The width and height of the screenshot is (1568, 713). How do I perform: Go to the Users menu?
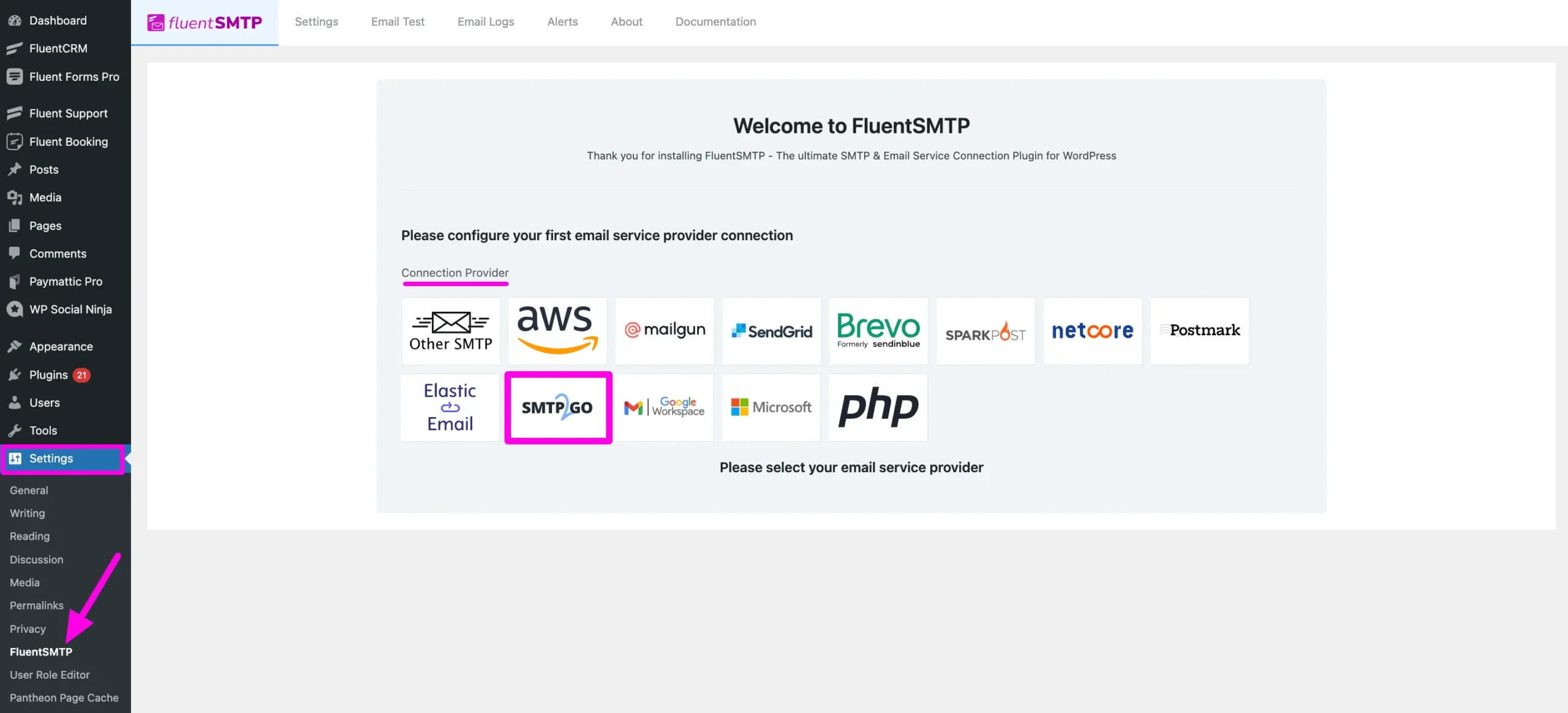pyautogui.click(x=66, y=402)
